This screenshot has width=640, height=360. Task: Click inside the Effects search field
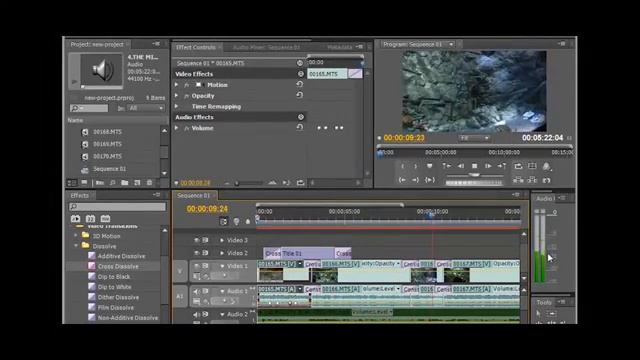click(118, 207)
